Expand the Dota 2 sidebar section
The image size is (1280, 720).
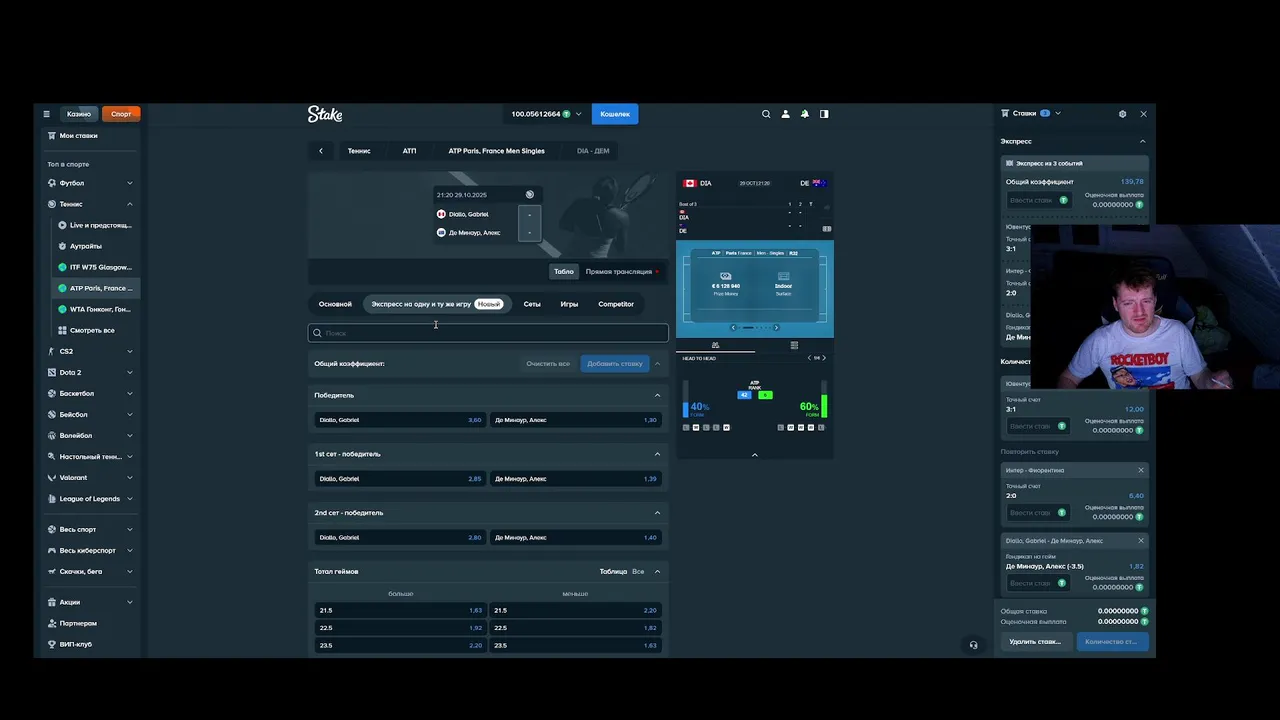(x=130, y=372)
